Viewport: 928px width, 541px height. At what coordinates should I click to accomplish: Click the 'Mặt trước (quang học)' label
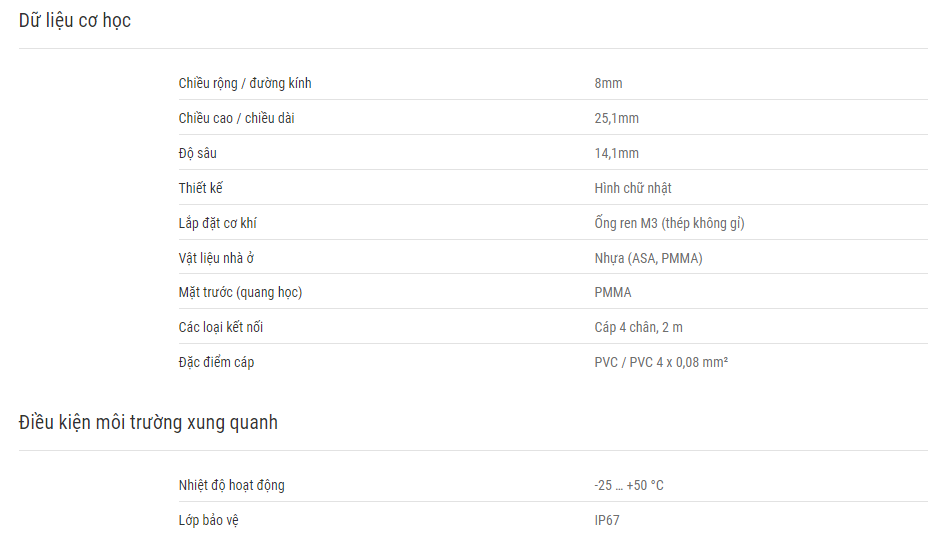click(x=240, y=292)
